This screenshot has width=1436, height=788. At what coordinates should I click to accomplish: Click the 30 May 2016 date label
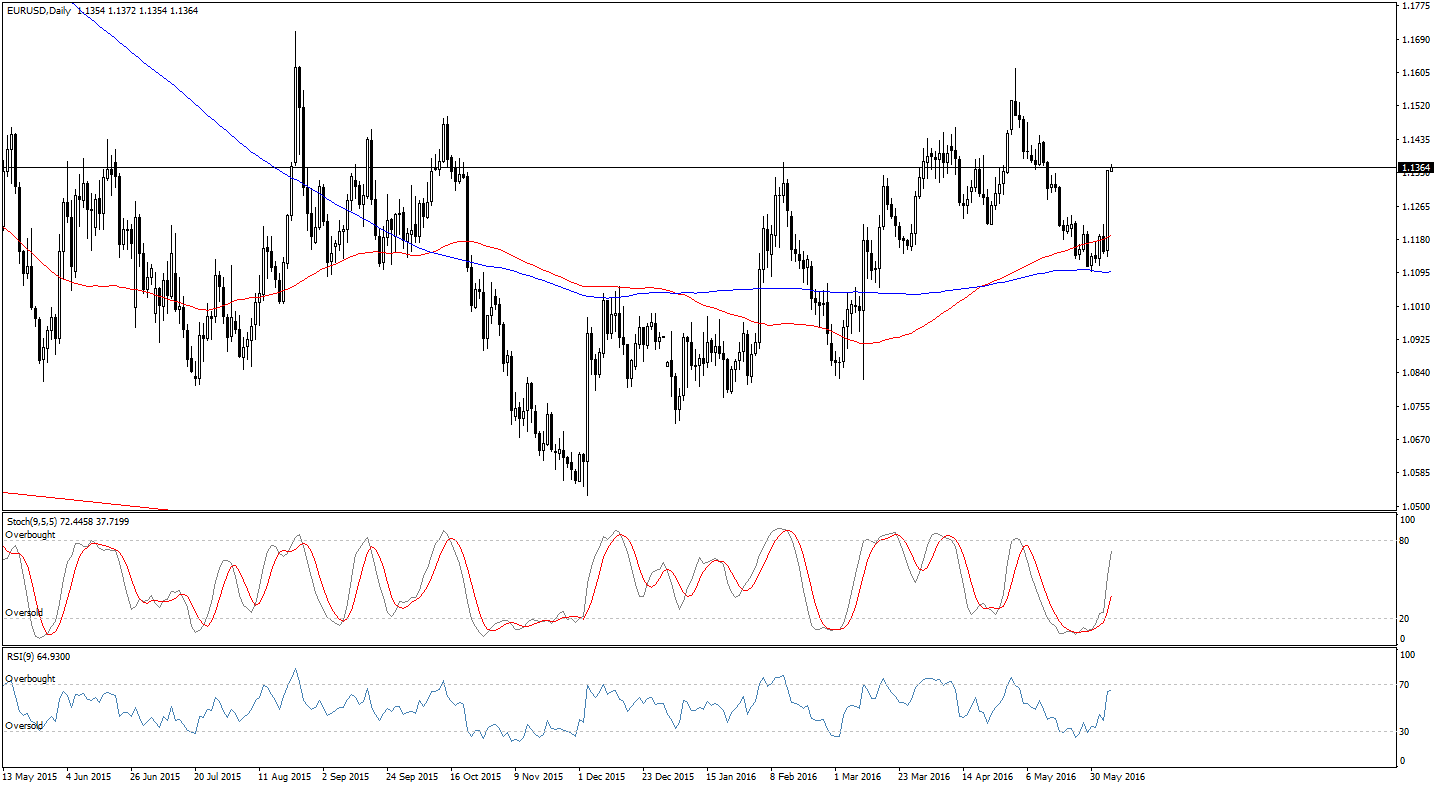pyautogui.click(x=1117, y=776)
